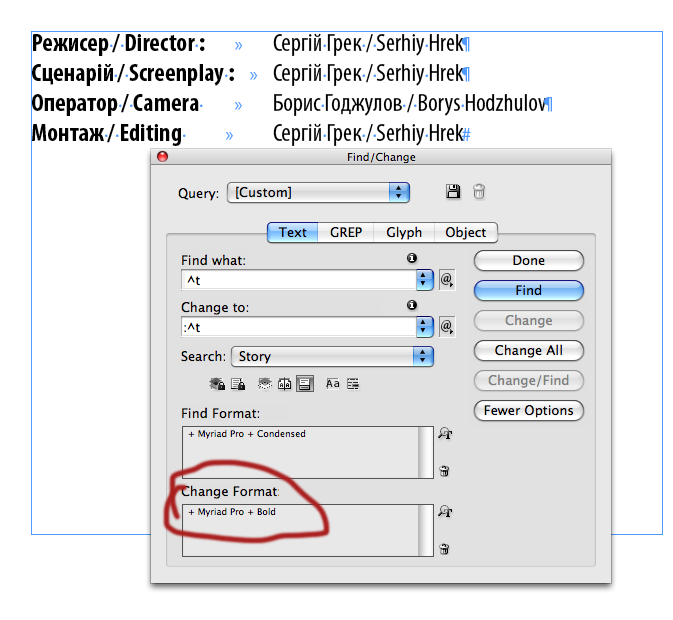Click text 'Оператор / Camera' in document

pyautogui.click(x=116, y=104)
